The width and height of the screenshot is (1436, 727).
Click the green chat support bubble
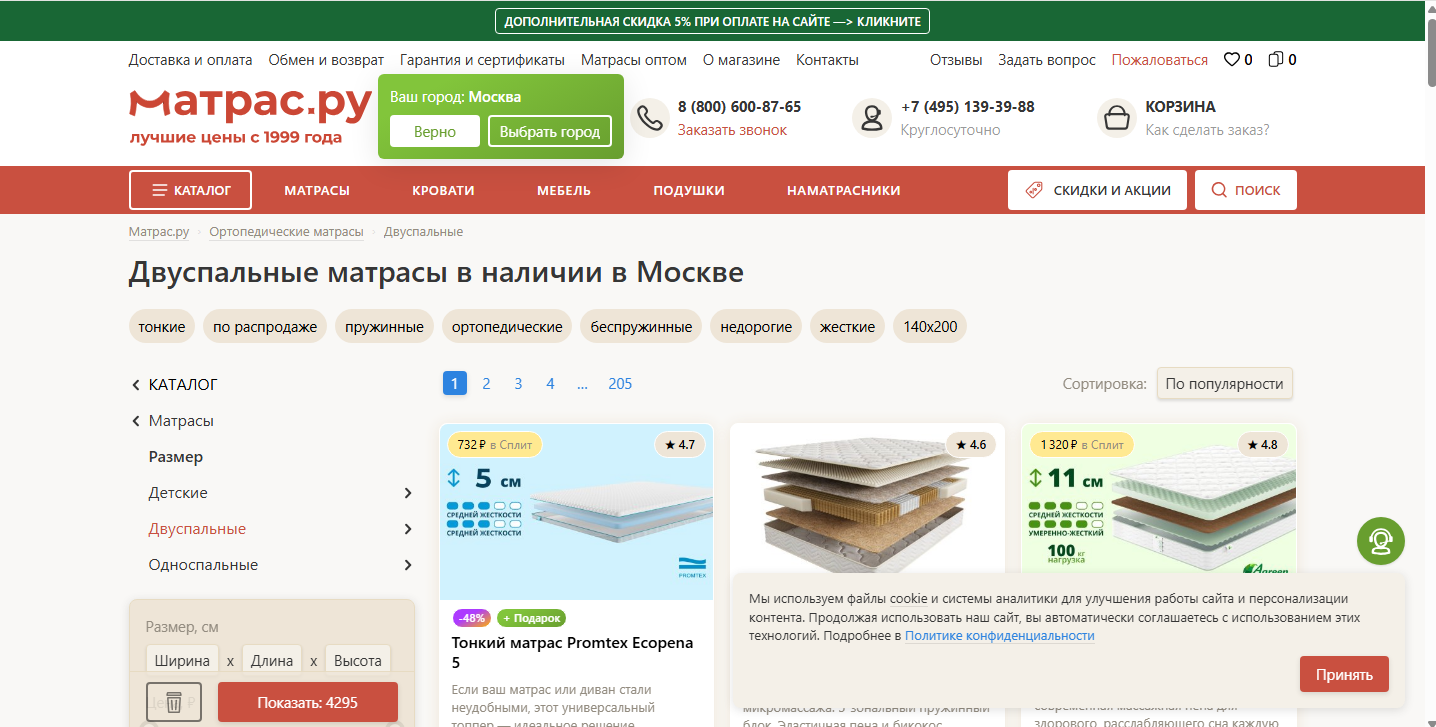pyautogui.click(x=1381, y=542)
